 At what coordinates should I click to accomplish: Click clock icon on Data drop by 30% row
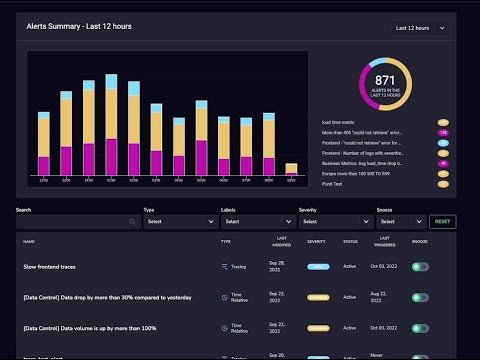point(225,297)
